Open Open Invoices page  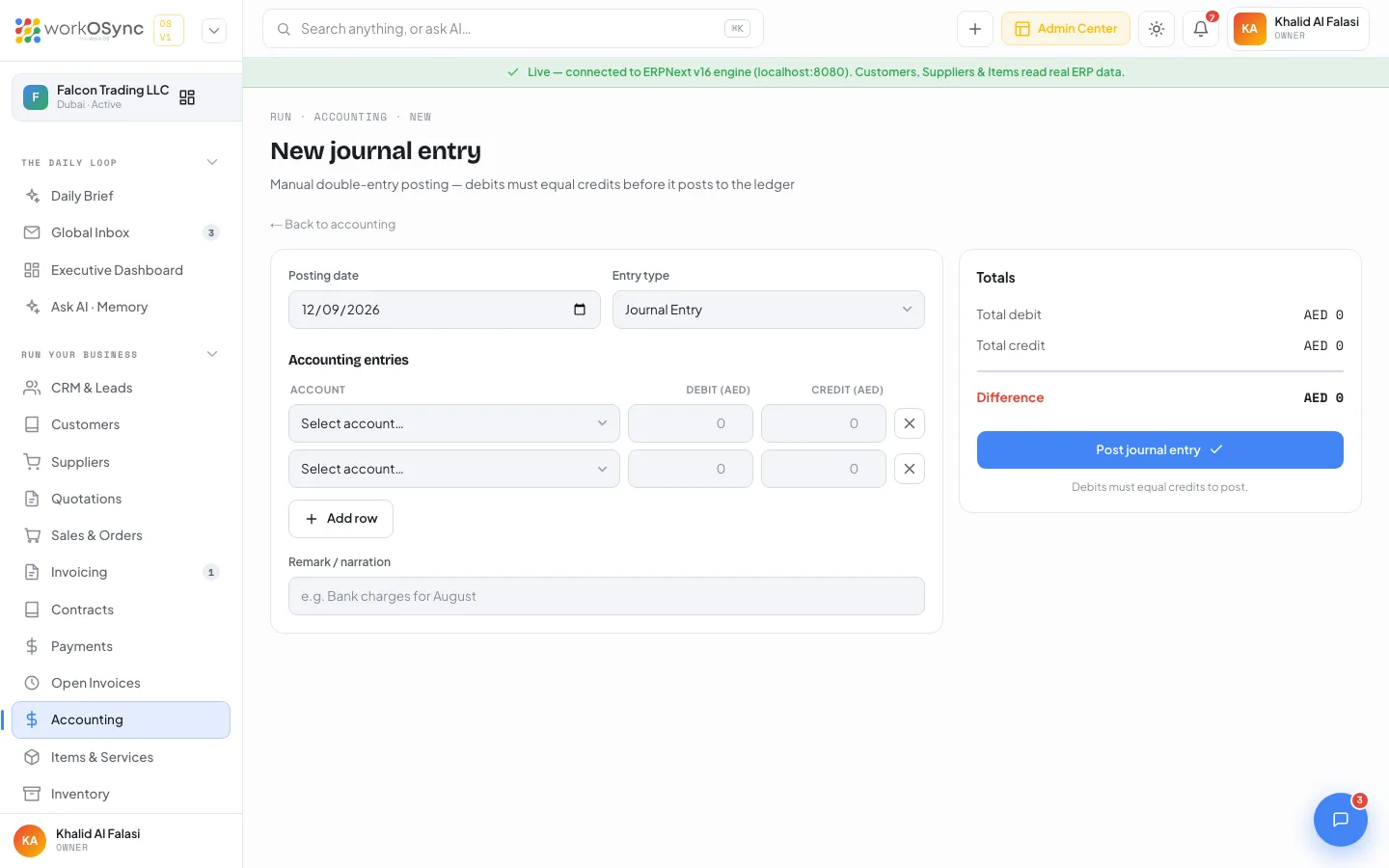tap(121, 683)
